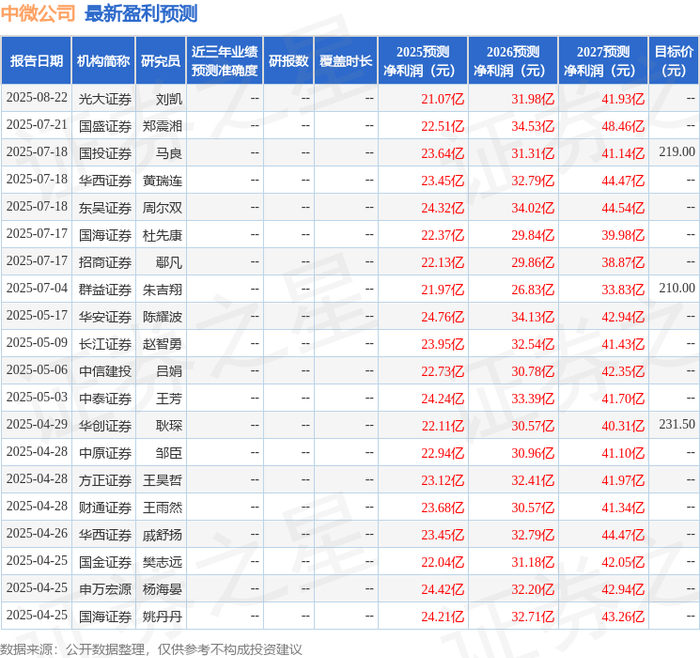This screenshot has height=658, width=700.
Task: Click date 2025-08-22 in first row
Action: click(x=37, y=98)
